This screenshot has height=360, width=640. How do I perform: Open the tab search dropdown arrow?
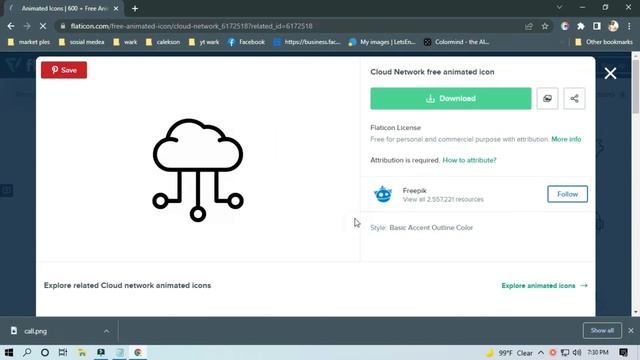click(559, 7)
